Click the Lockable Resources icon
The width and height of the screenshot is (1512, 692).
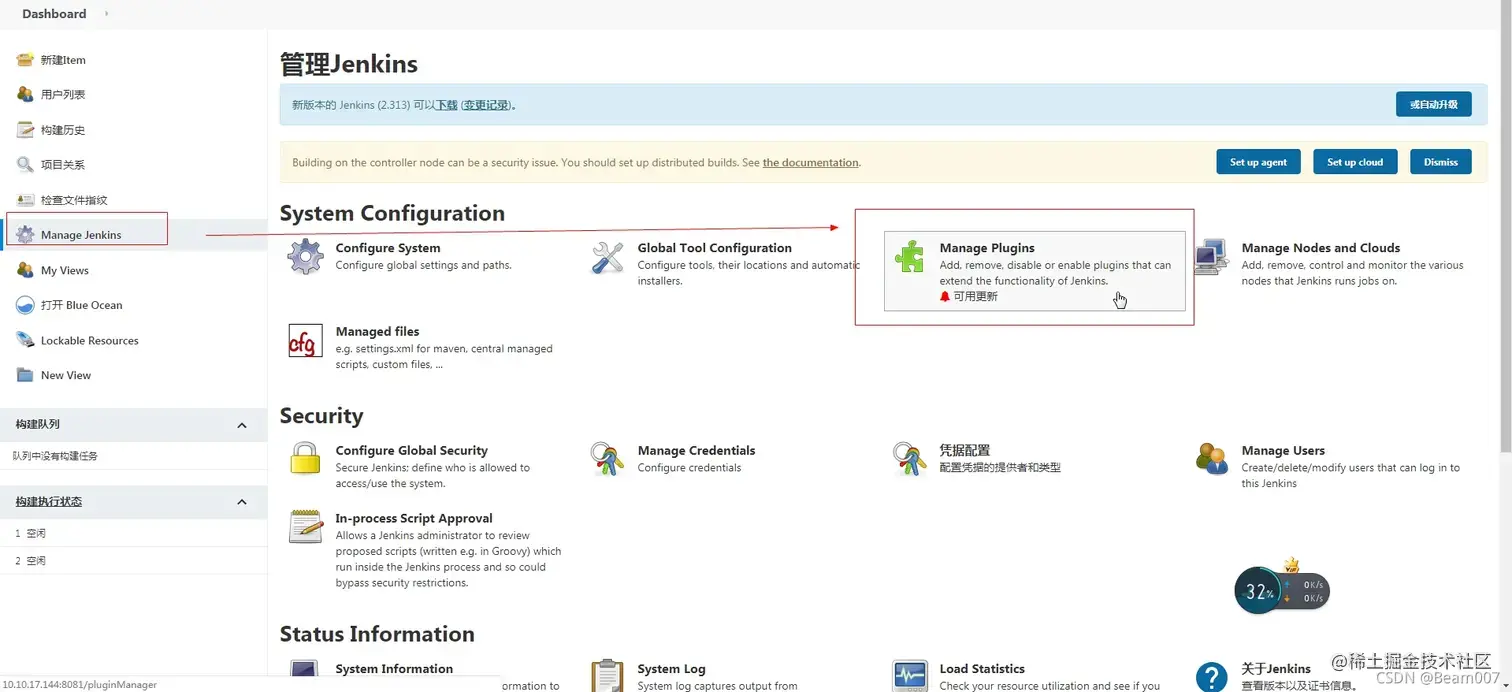25,340
